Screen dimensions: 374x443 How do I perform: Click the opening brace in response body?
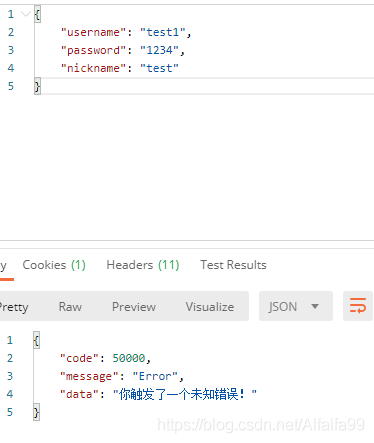pyautogui.click(x=36, y=340)
